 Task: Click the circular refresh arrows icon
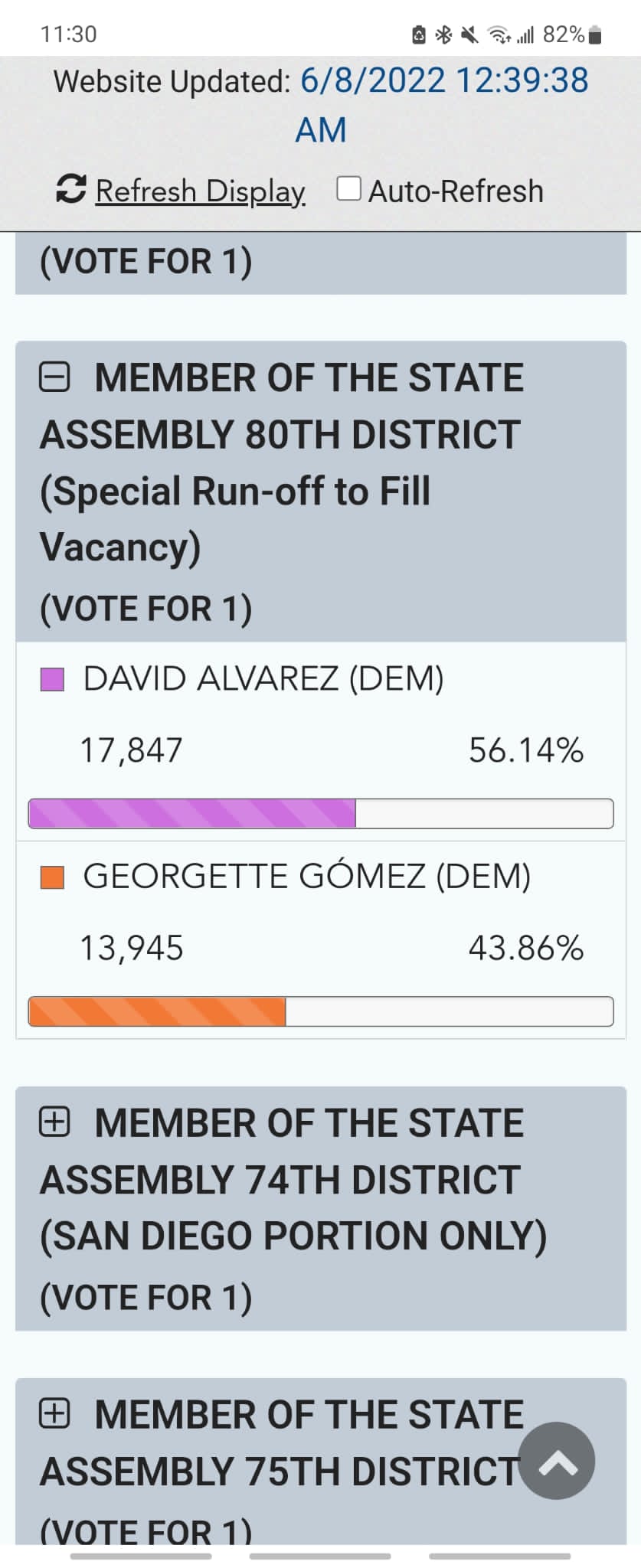[71, 189]
